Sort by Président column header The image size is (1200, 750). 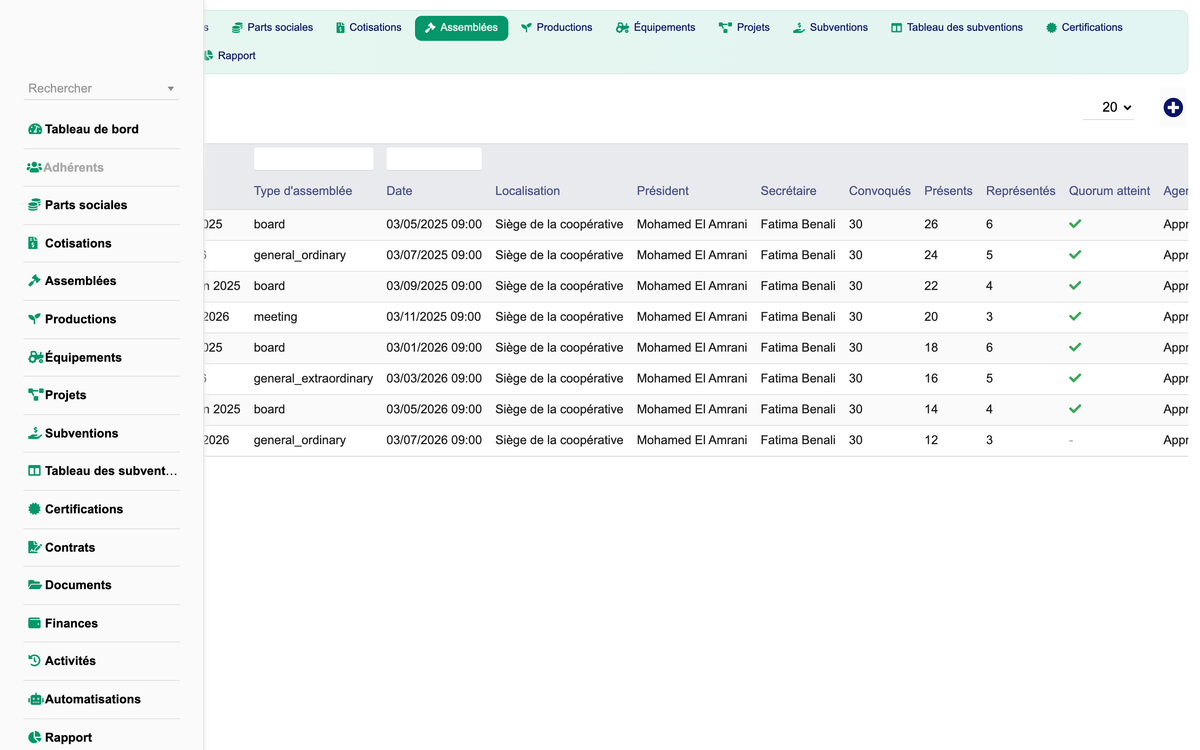663,191
